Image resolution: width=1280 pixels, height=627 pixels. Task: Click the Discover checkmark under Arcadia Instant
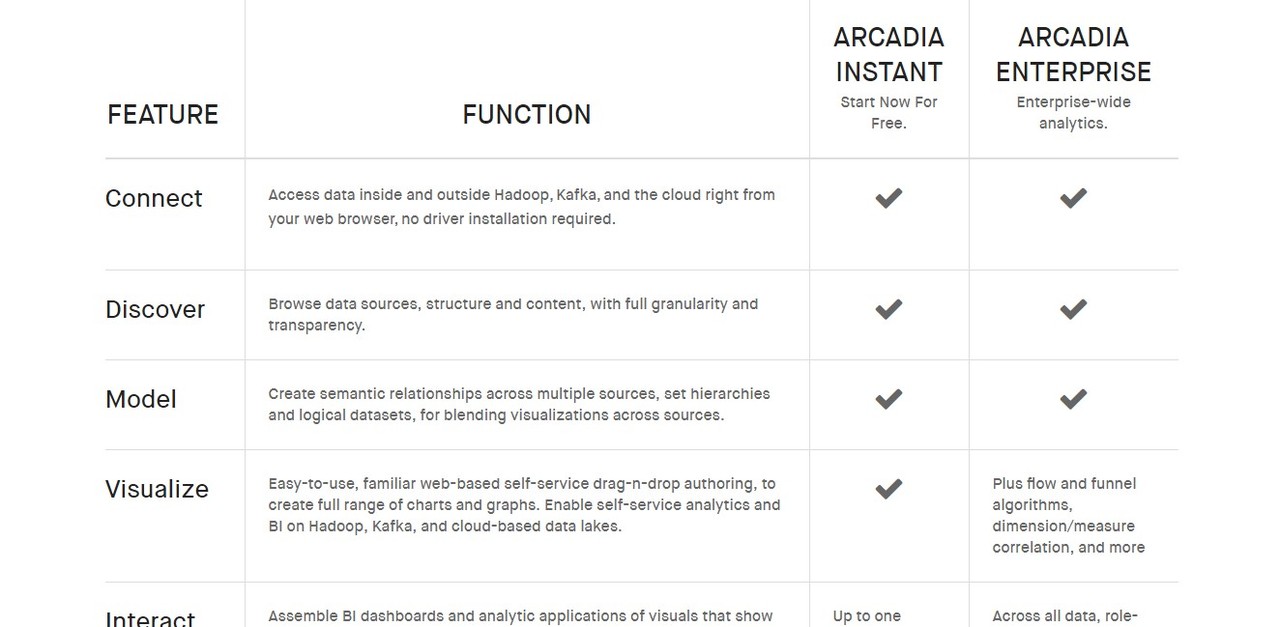888,309
